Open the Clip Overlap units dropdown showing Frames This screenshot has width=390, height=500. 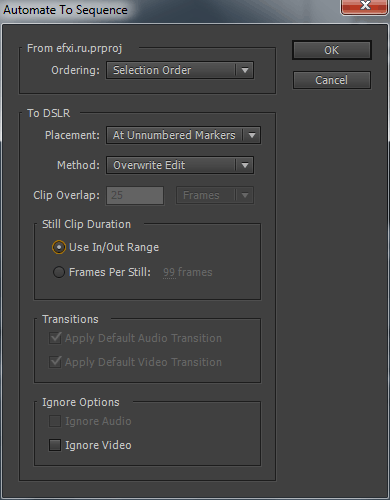tap(215, 195)
